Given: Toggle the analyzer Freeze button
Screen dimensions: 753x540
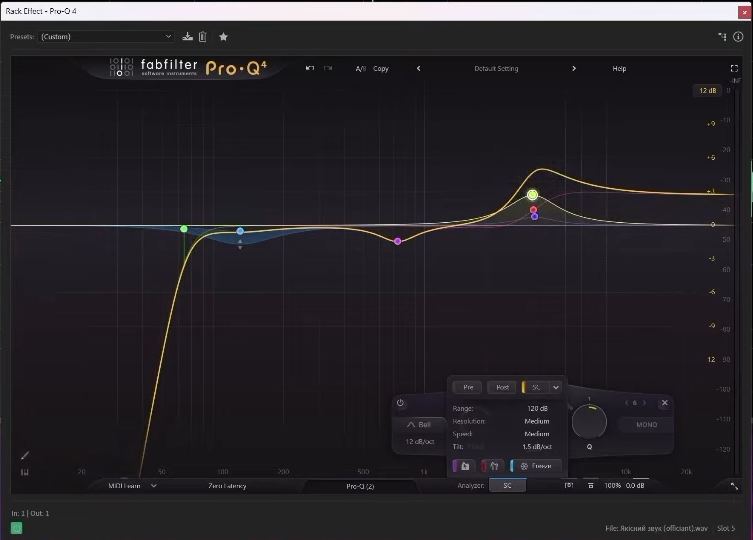Looking at the screenshot, I should (536, 466).
